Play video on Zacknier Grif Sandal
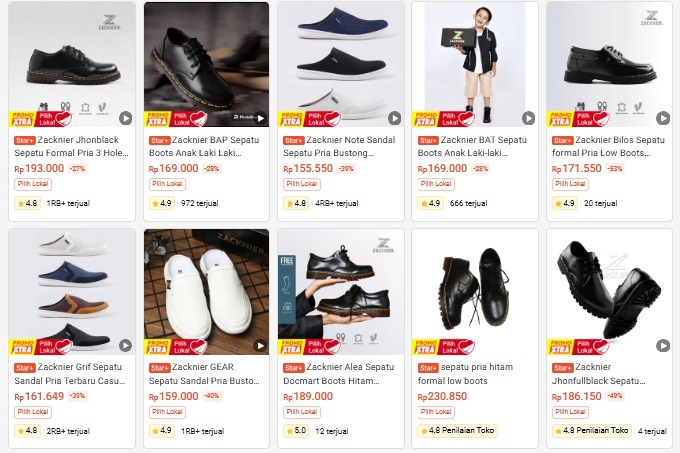This screenshot has height=453, width=680. tap(125, 345)
